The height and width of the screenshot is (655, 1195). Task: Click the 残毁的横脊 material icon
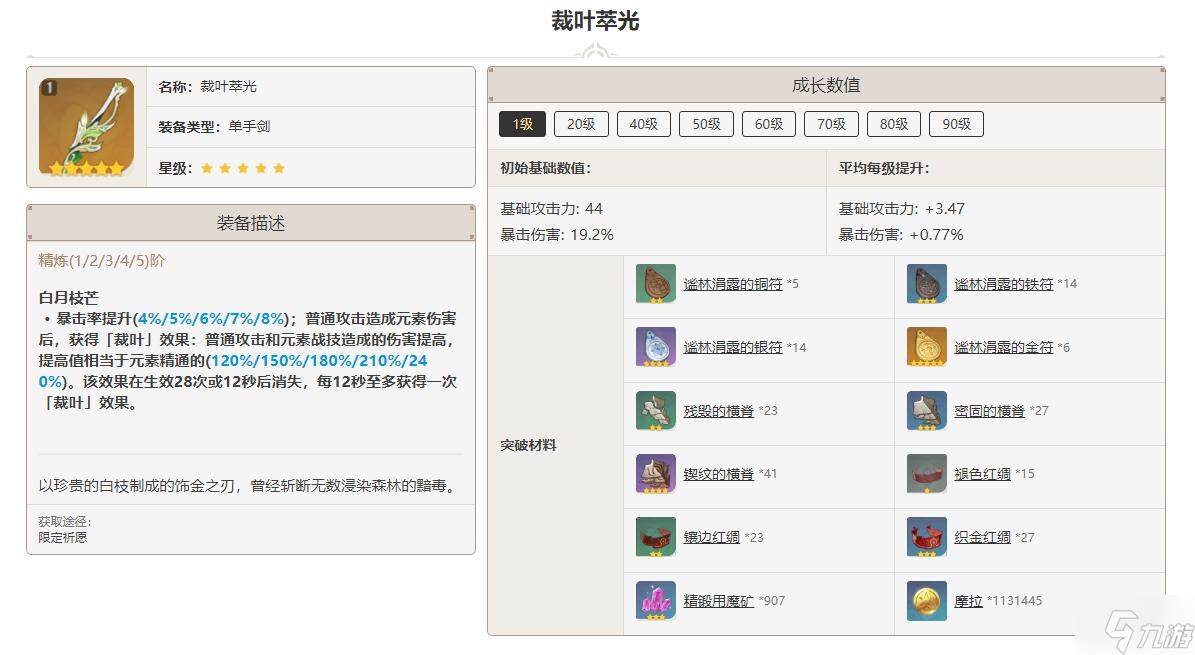(x=655, y=410)
